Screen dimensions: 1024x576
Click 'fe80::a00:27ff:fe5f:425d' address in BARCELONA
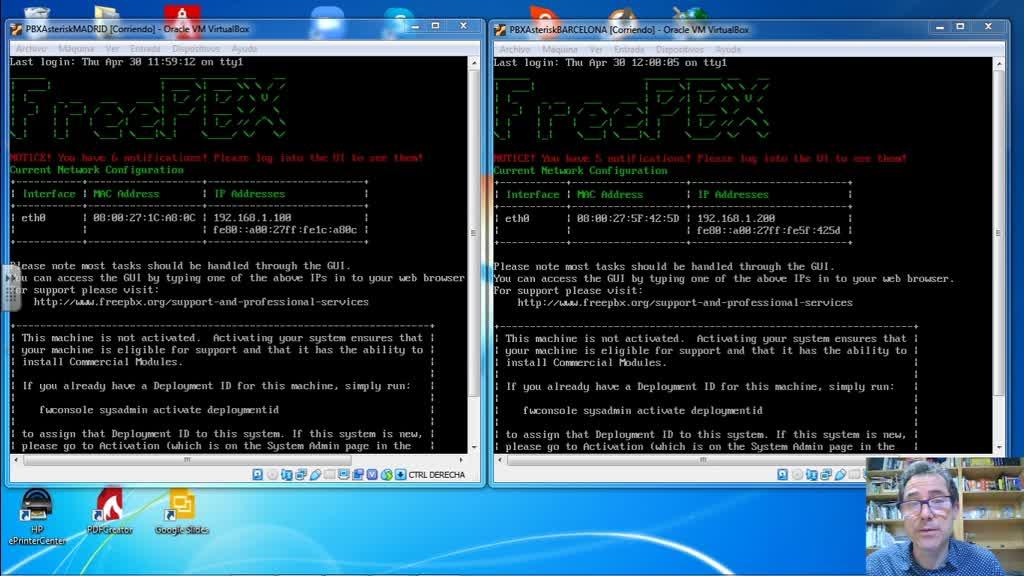pos(769,231)
